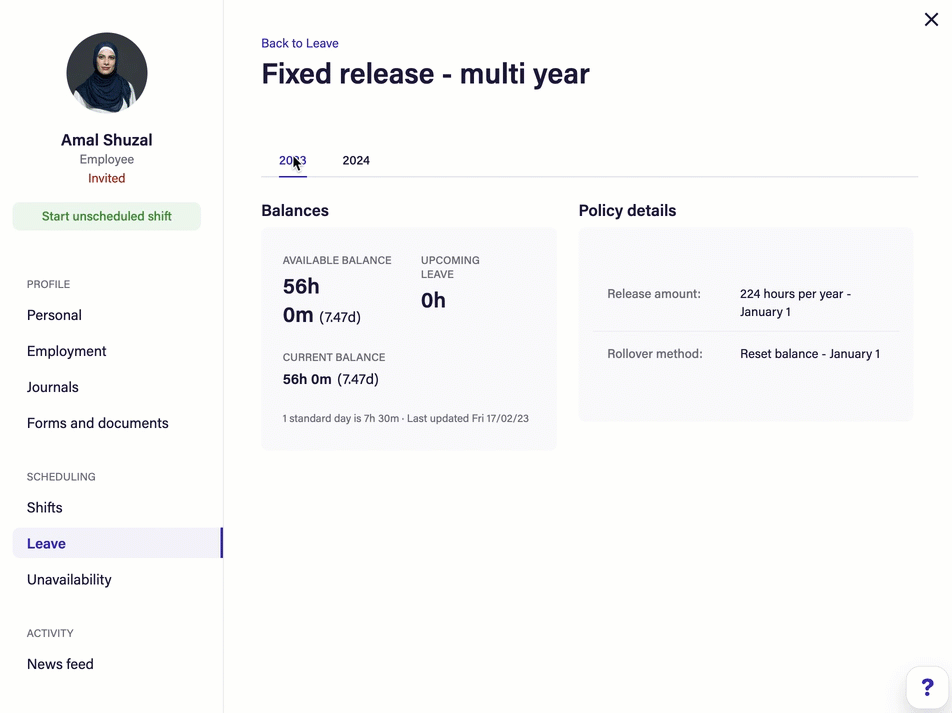The height and width of the screenshot is (713, 952).
Task: Open the Personal profile section
Action: [54, 315]
